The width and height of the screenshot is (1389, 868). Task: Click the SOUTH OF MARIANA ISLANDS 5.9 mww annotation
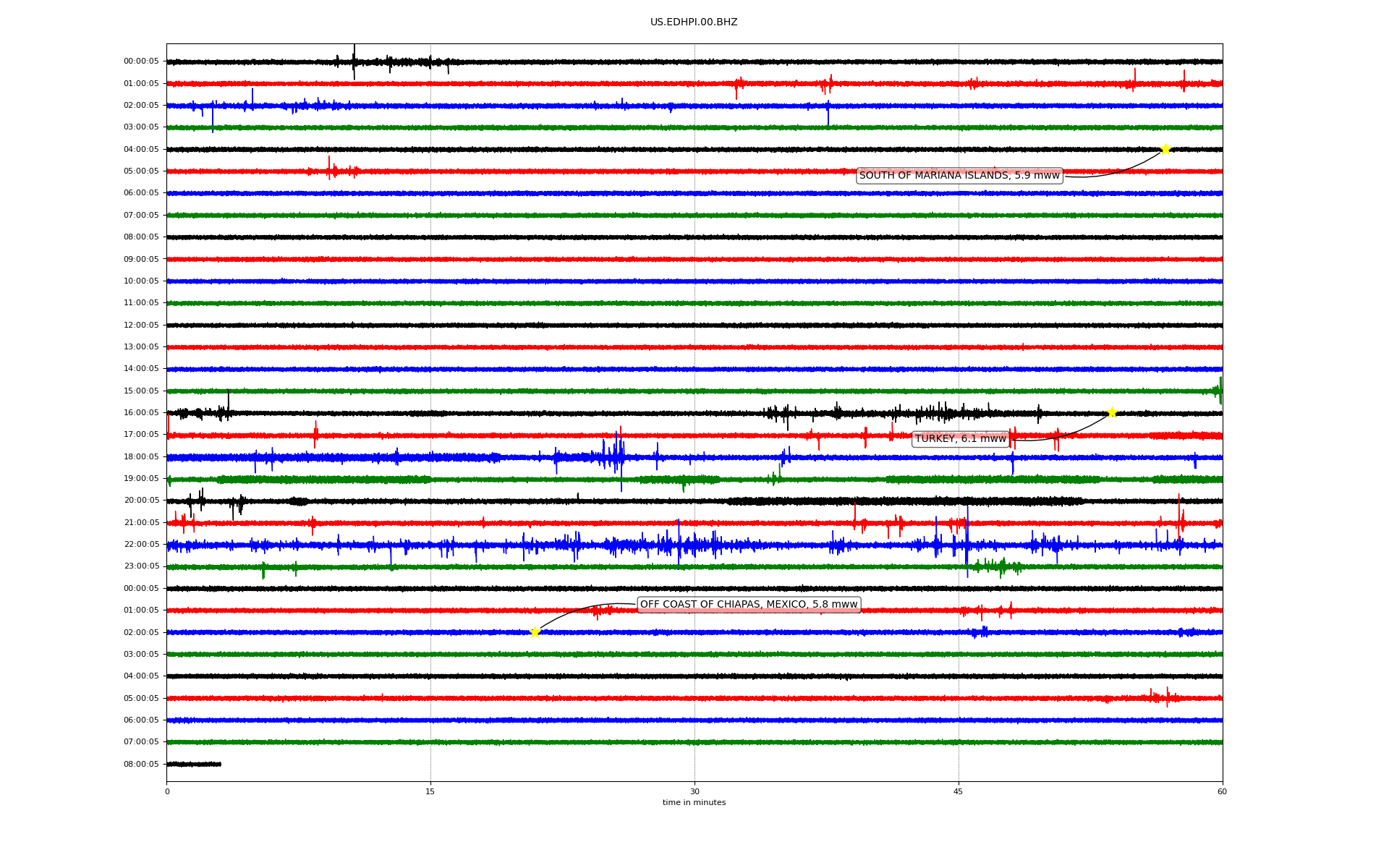click(x=959, y=176)
